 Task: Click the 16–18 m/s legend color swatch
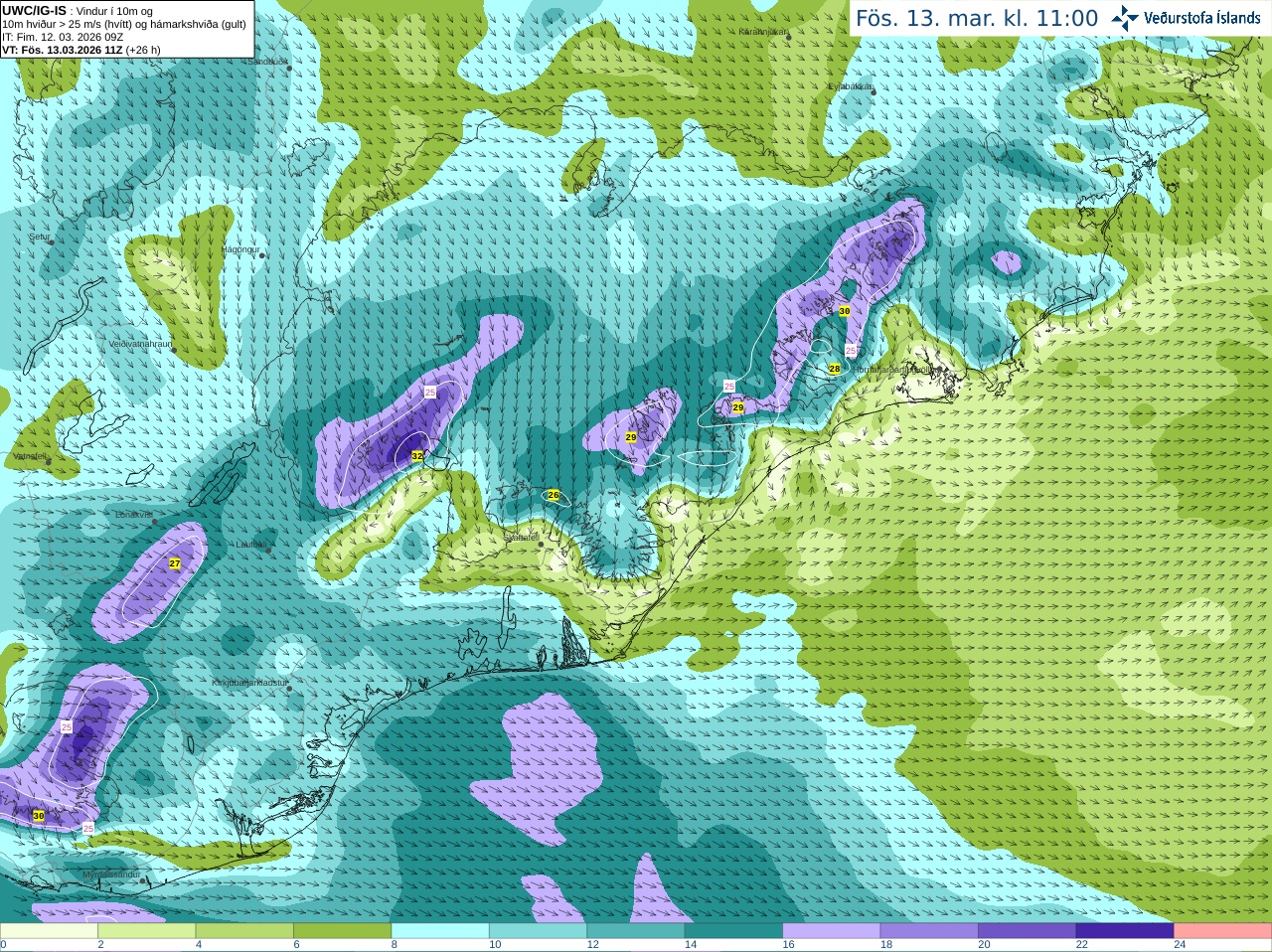(x=832, y=931)
